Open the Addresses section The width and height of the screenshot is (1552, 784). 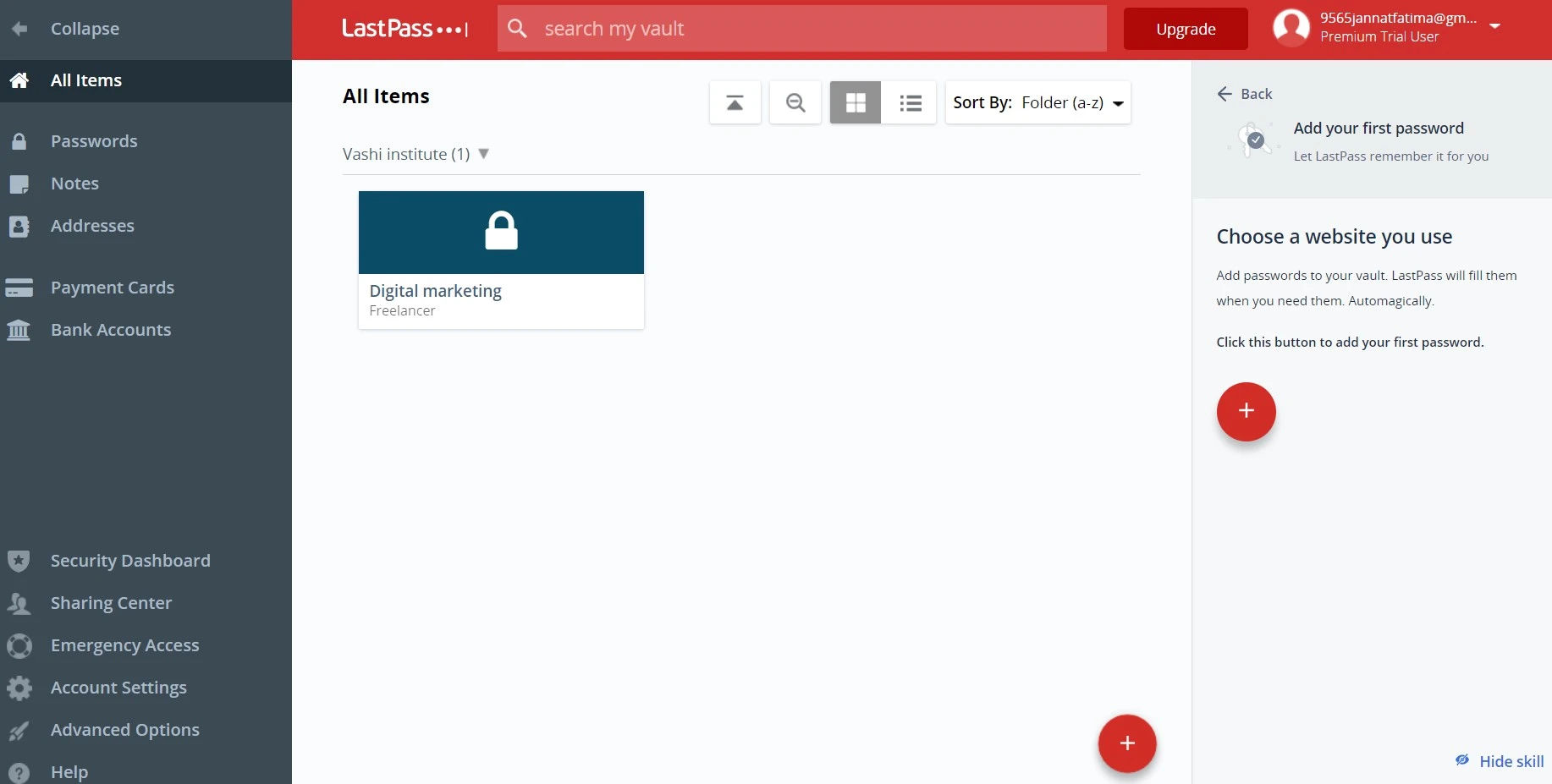pyautogui.click(x=92, y=226)
